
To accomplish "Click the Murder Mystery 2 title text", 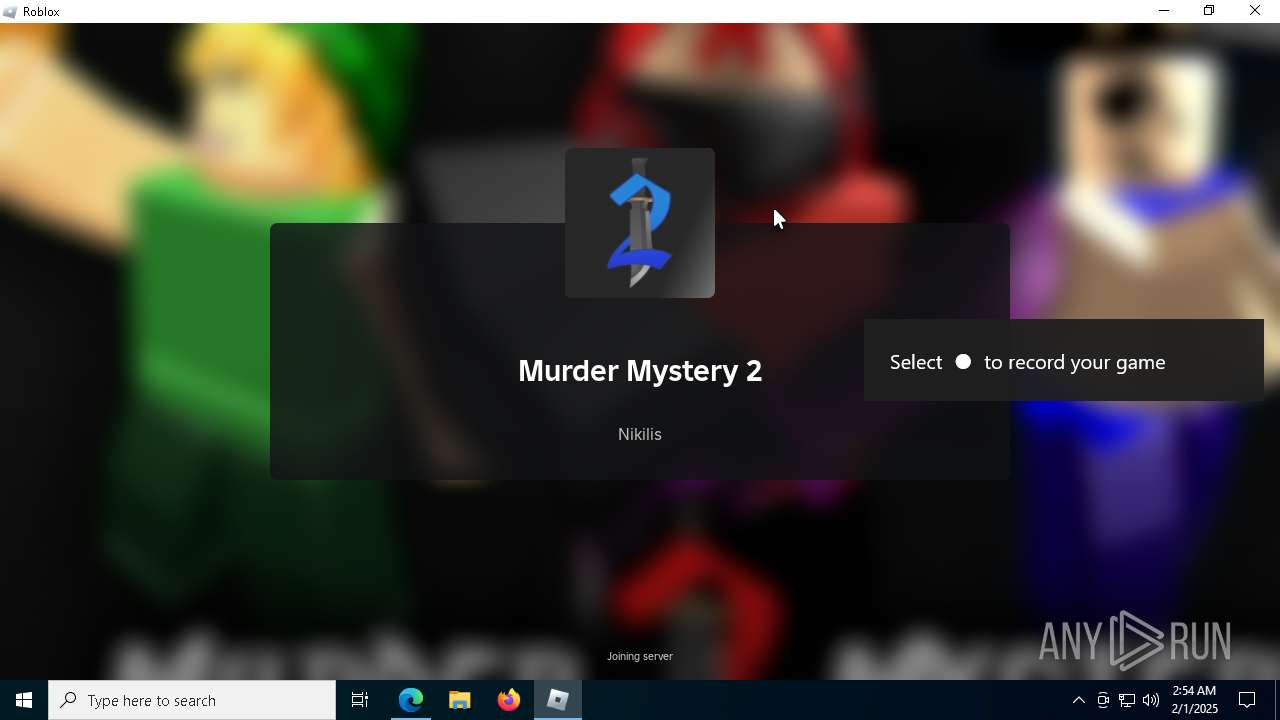I will click(640, 371).
